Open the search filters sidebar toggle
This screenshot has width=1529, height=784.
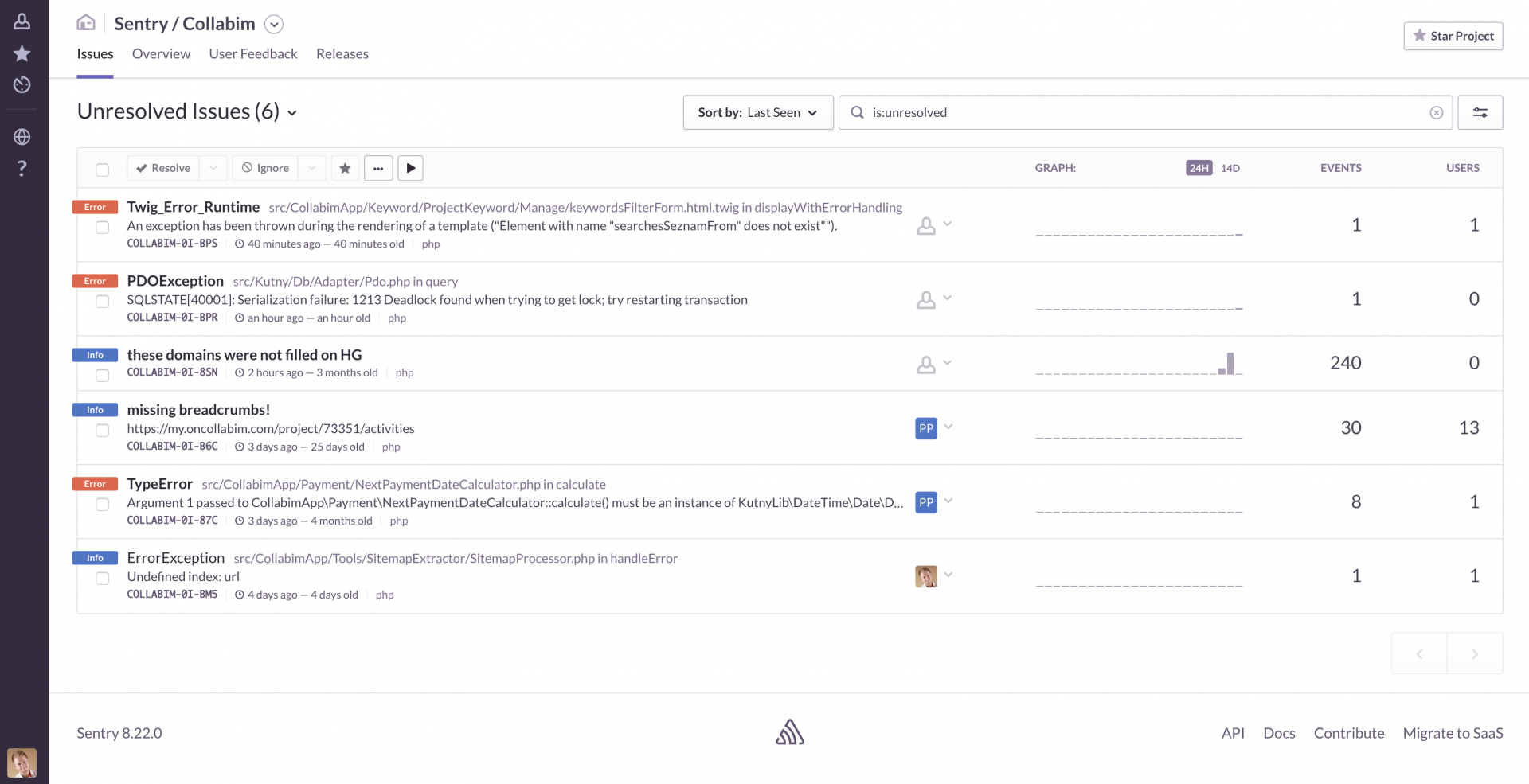tap(1480, 112)
